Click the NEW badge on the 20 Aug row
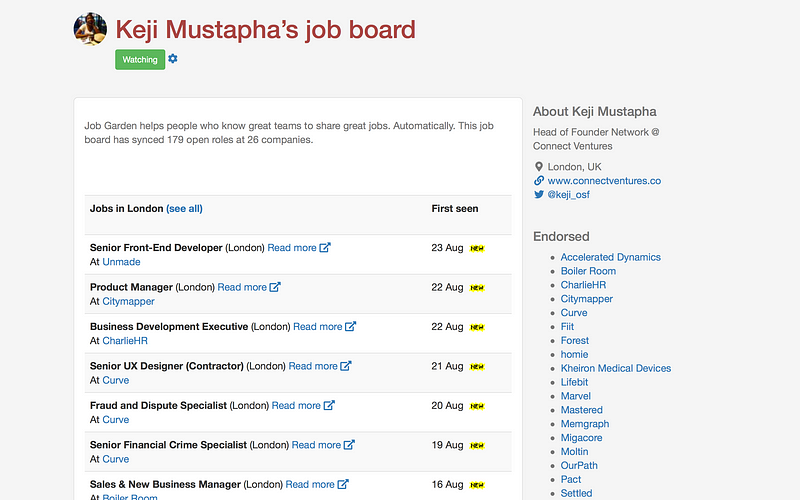Viewport: 800px width, 500px height. click(477, 406)
